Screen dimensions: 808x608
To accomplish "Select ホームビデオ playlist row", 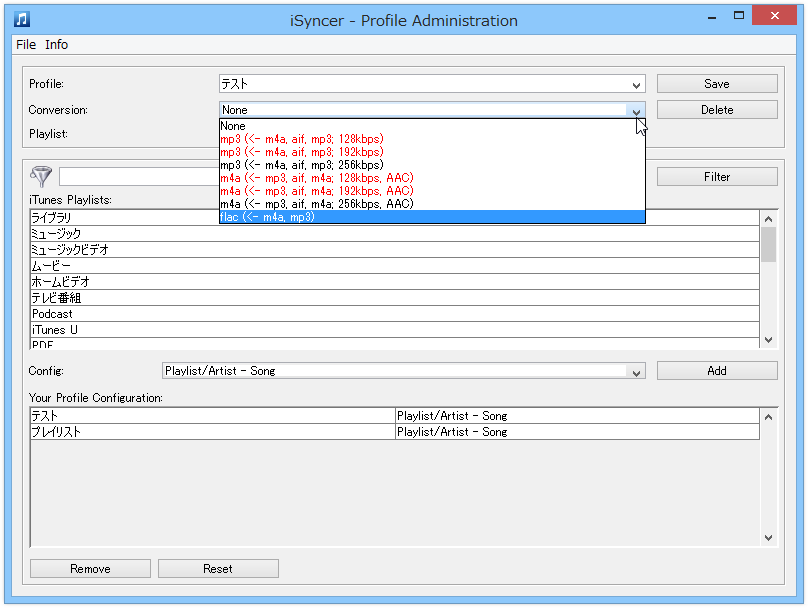I will (394, 282).
